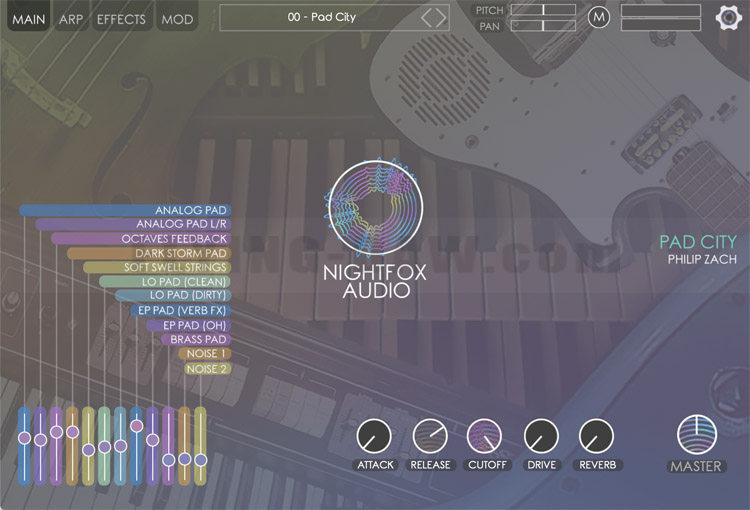Click the ANALOG PAD volume fader handle
The height and width of the screenshot is (510, 750).
[24, 437]
